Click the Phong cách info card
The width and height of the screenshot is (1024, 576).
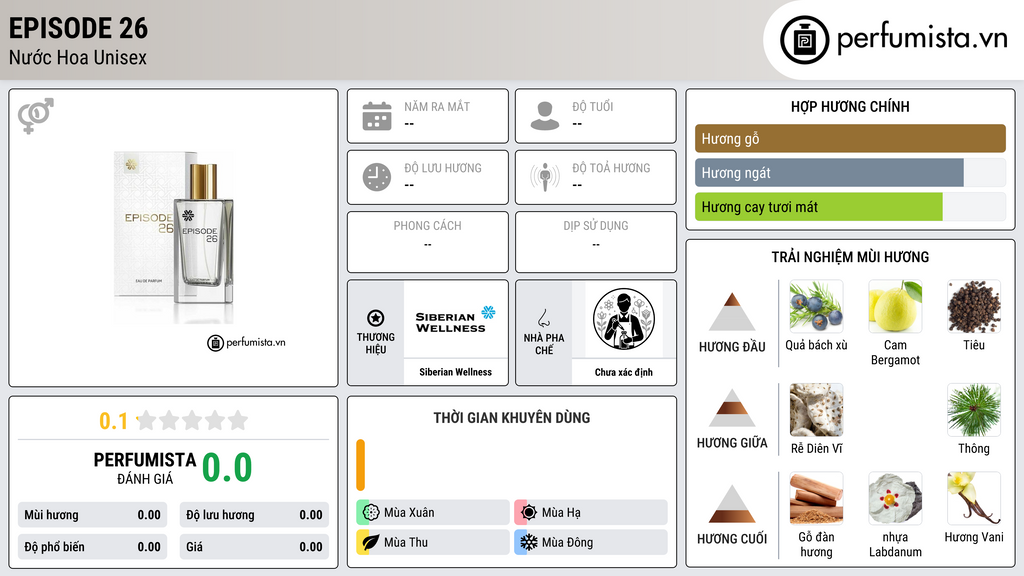click(x=428, y=242)
